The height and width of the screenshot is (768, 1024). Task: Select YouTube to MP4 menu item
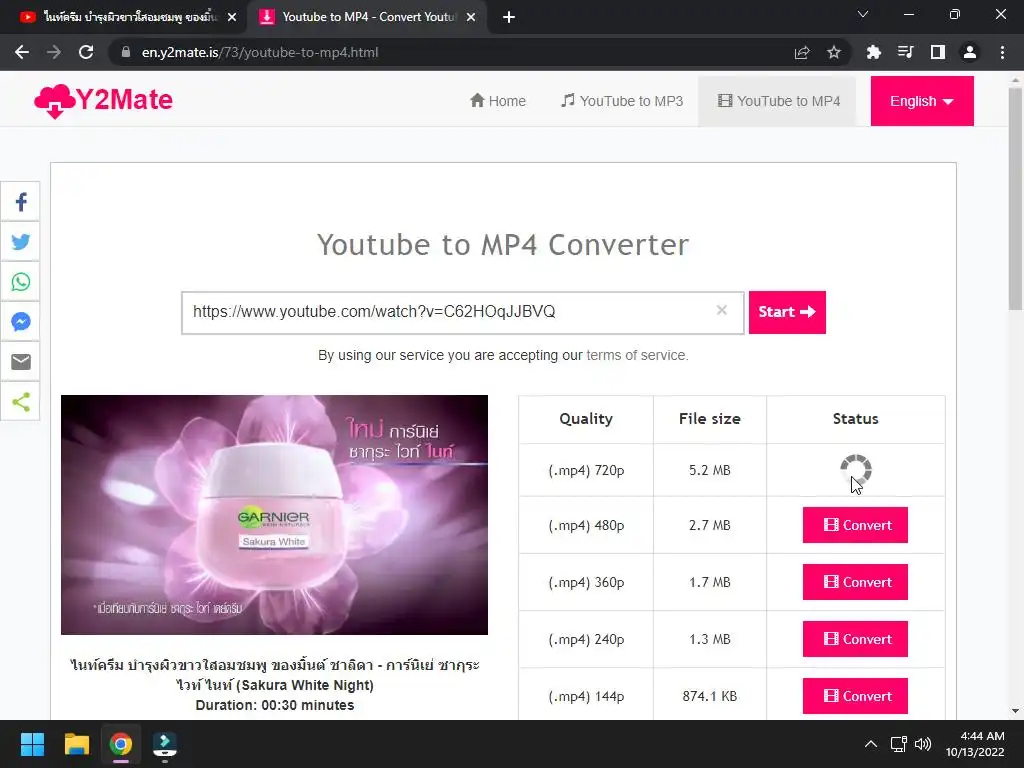(x=778, y=101)
